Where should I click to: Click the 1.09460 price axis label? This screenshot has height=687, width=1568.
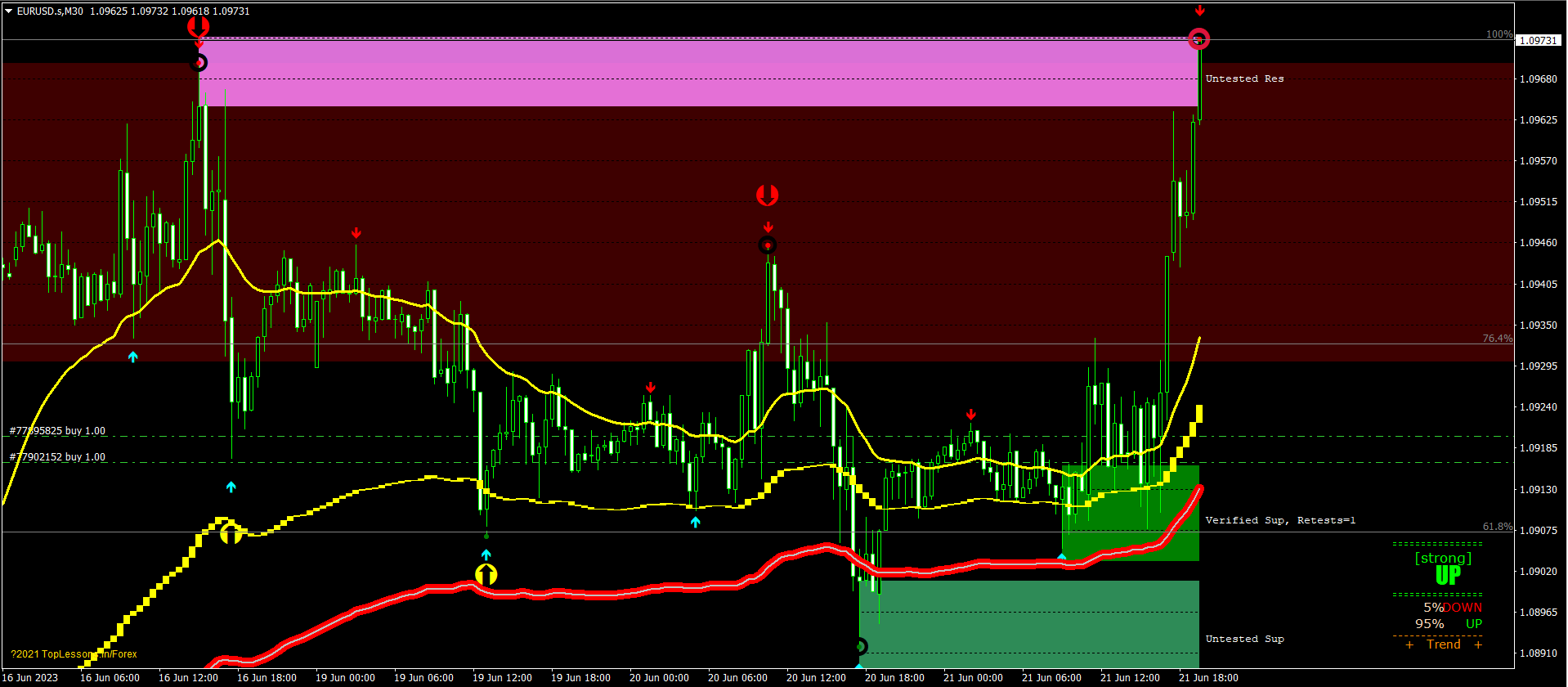1539,243
